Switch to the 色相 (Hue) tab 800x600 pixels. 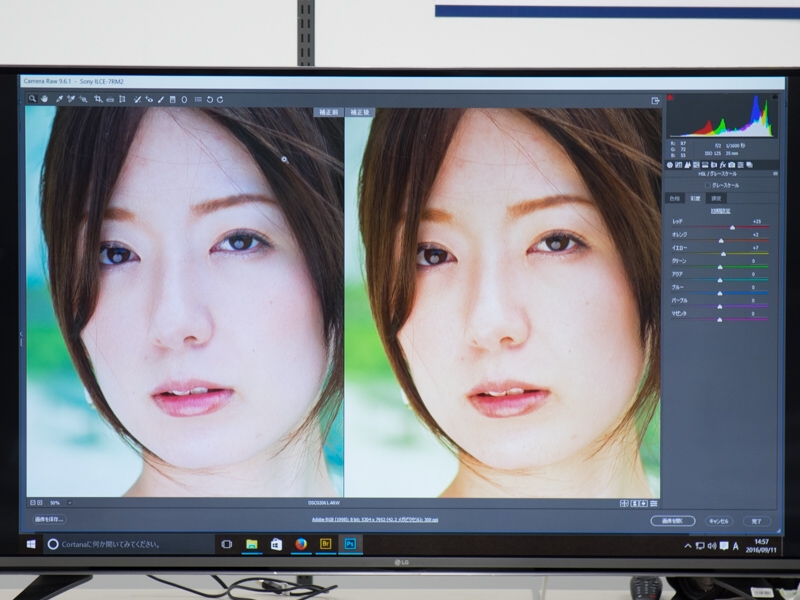pos(675,198)
